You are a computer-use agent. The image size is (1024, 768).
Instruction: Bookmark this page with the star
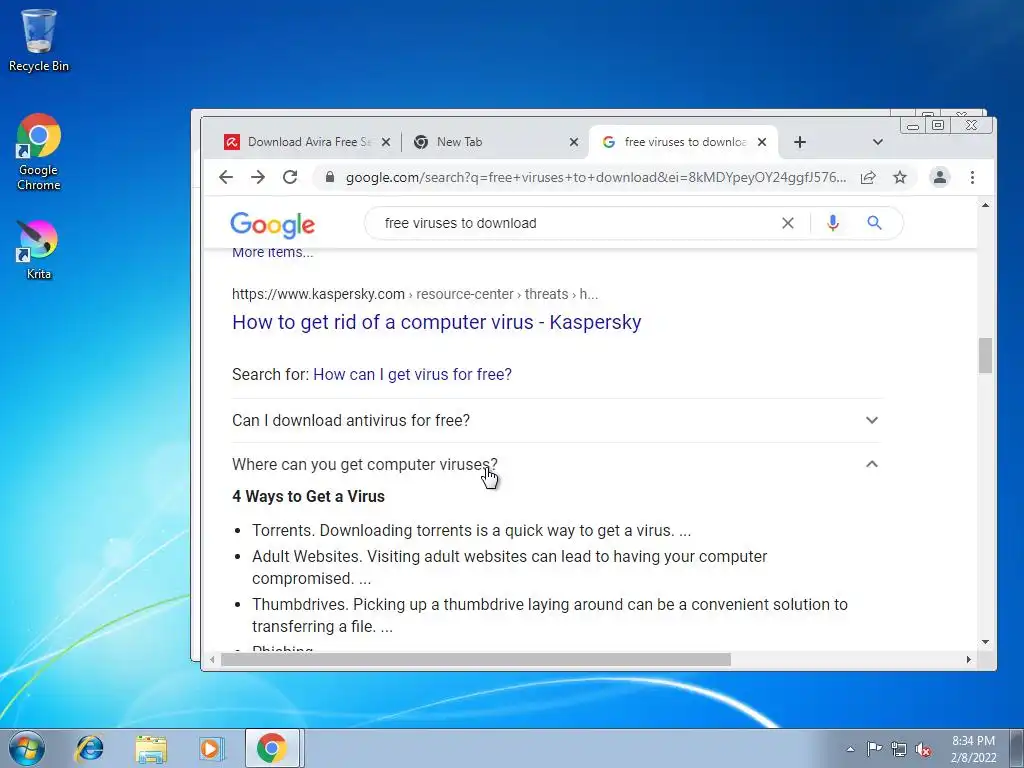tap(900, 177)
